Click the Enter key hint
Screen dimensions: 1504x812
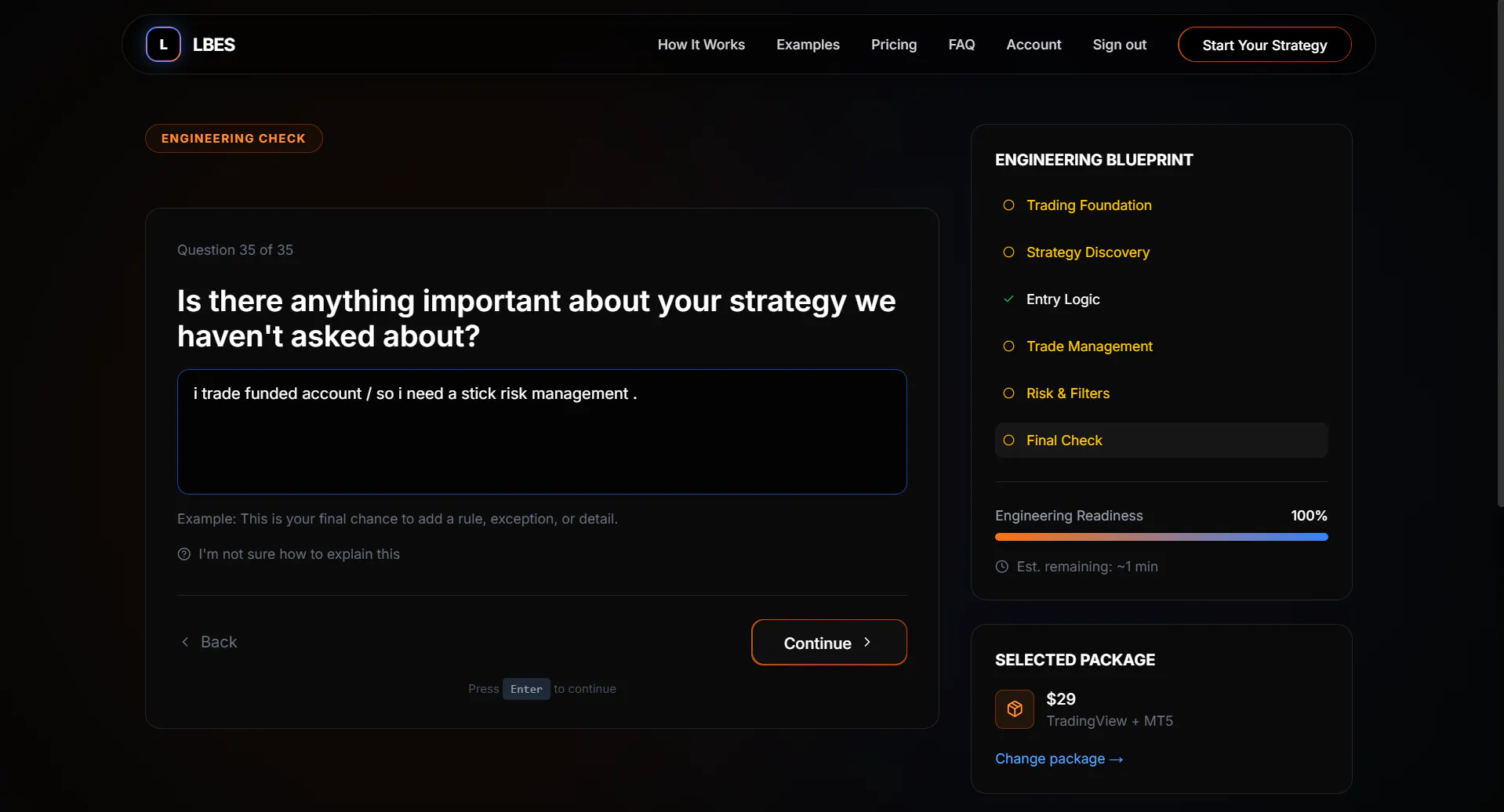pyautogui.click(x=526, y=689)
